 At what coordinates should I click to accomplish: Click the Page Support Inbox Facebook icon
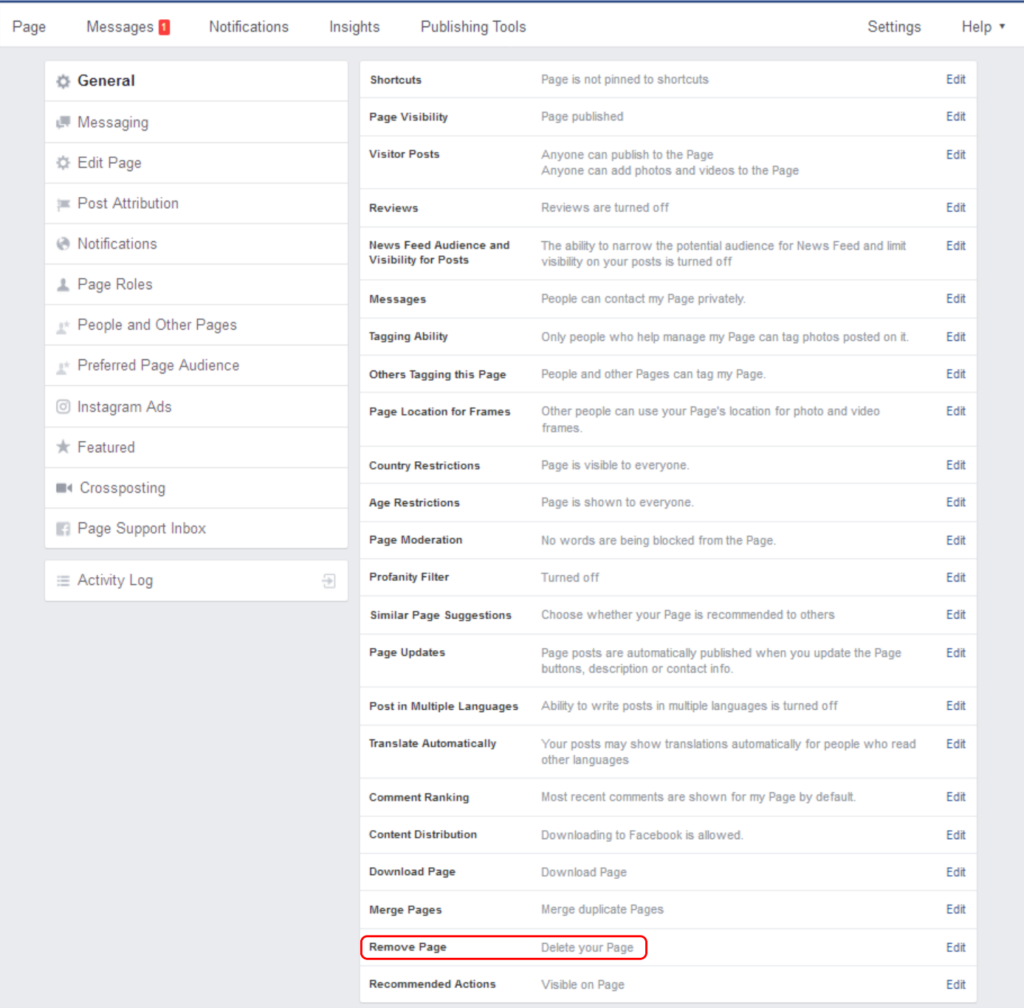click(63, 529)
